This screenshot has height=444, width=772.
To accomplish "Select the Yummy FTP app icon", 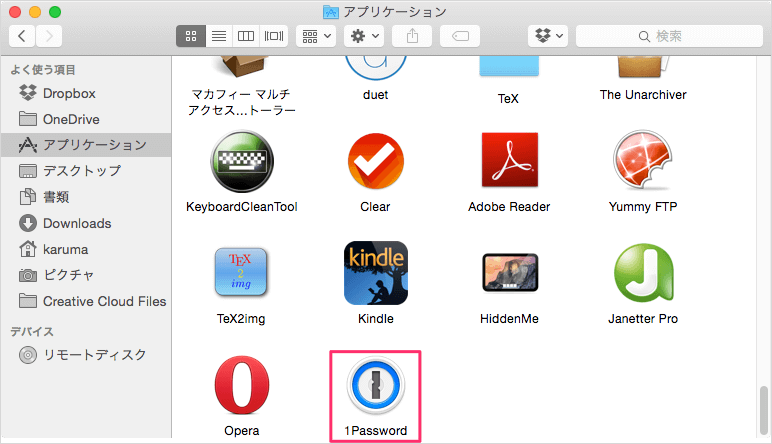I will [x=643, y=160].
